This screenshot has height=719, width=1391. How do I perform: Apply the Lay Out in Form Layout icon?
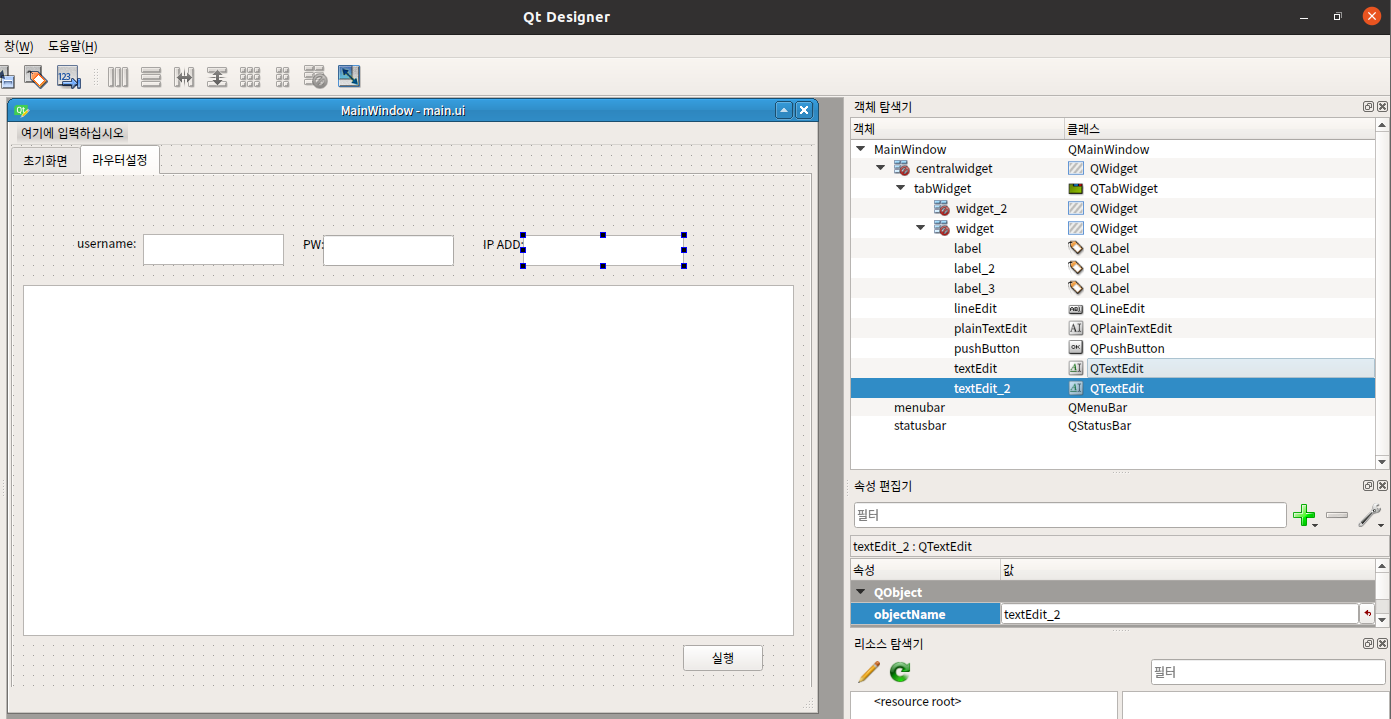point(283,77)
